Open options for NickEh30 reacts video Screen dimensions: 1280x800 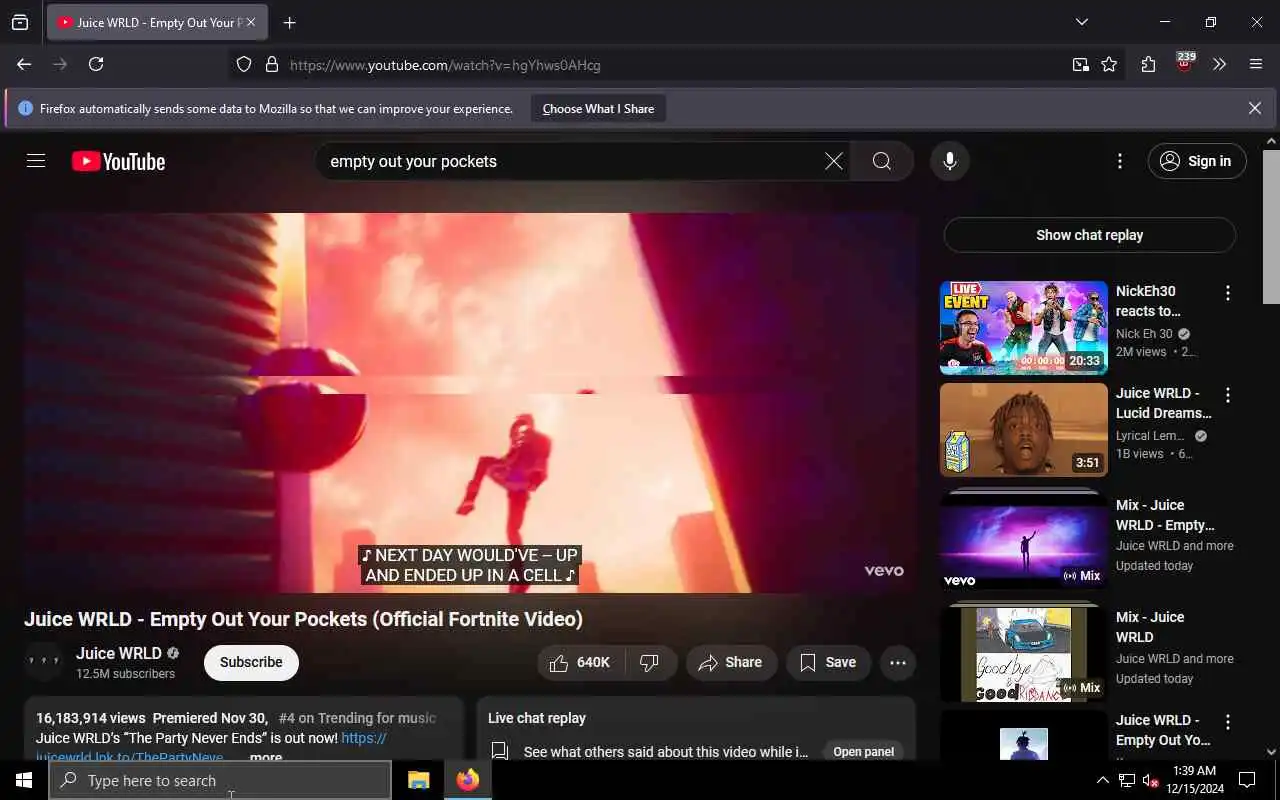pos(1227,293)
